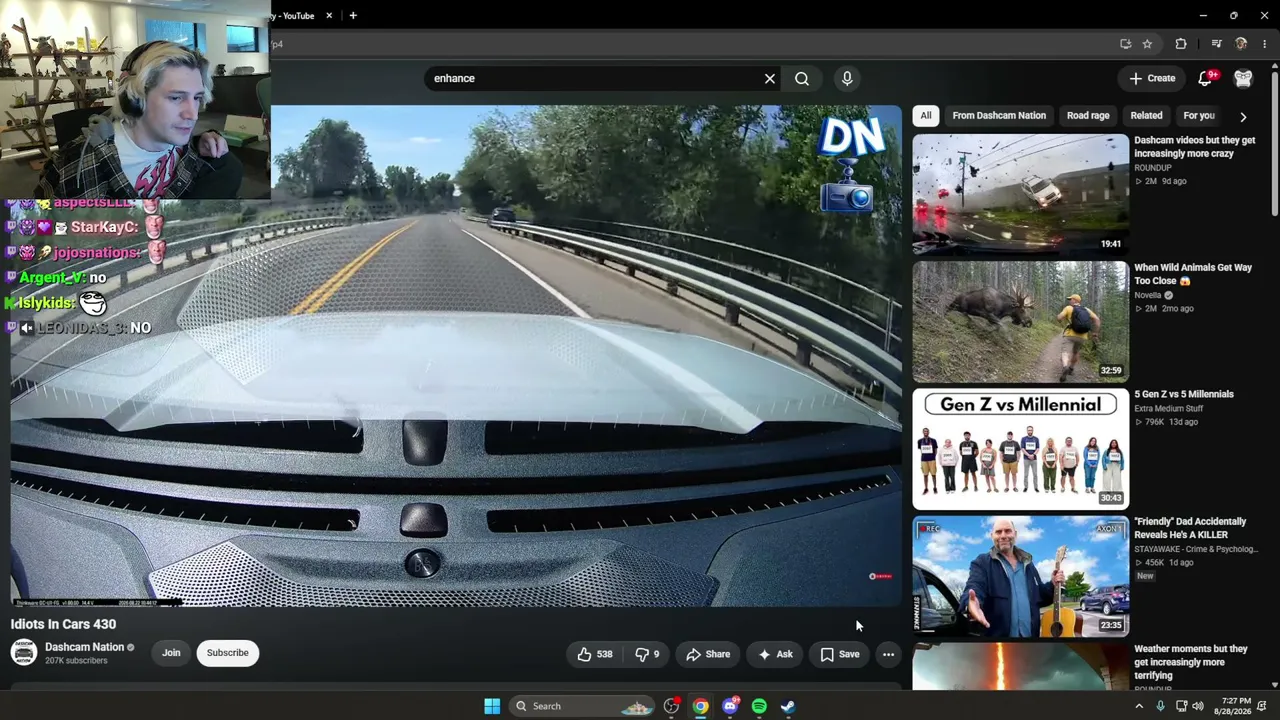
Task: Select the Related chip
Action: click(x=1146, y=116)
